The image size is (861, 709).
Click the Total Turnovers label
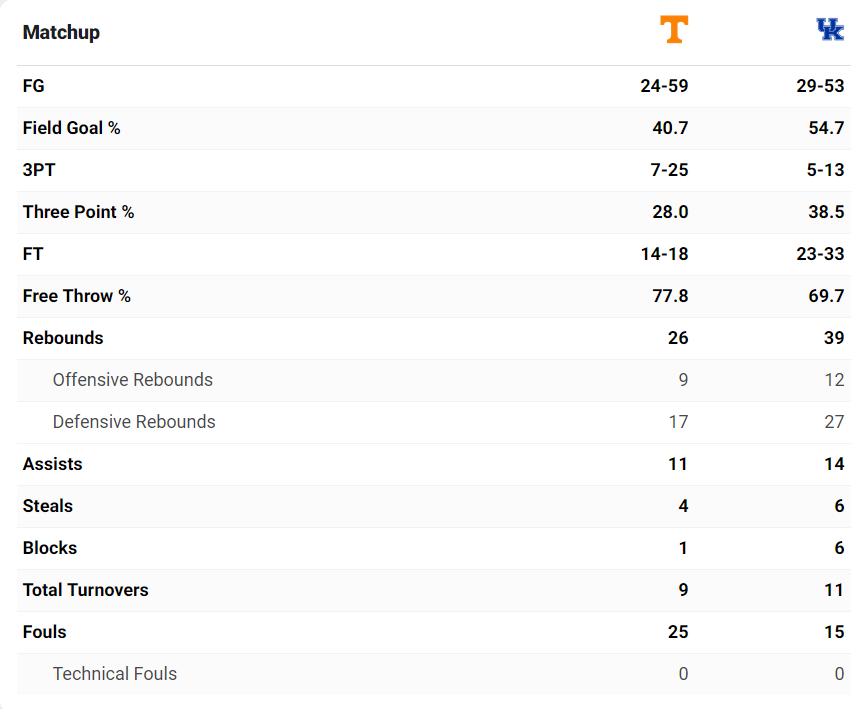point(86,590)
